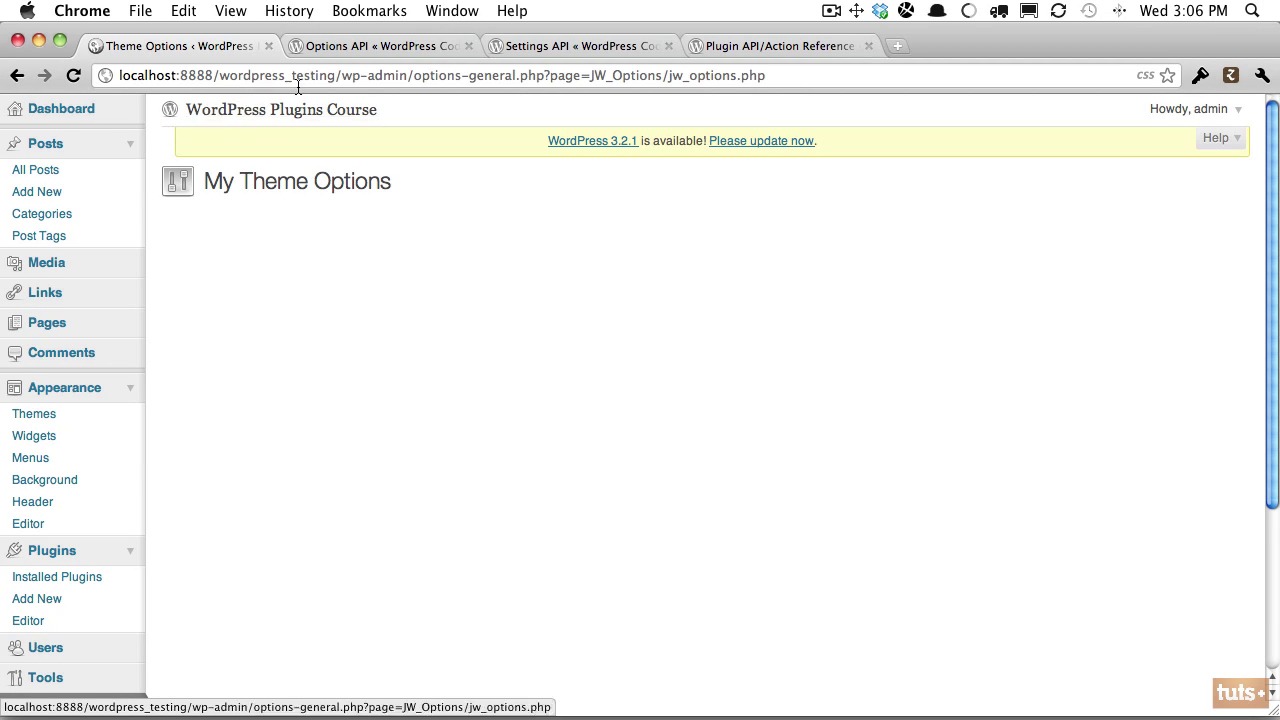
Task: Open Editor under Appearance
Action: click(x=28, y=524)
